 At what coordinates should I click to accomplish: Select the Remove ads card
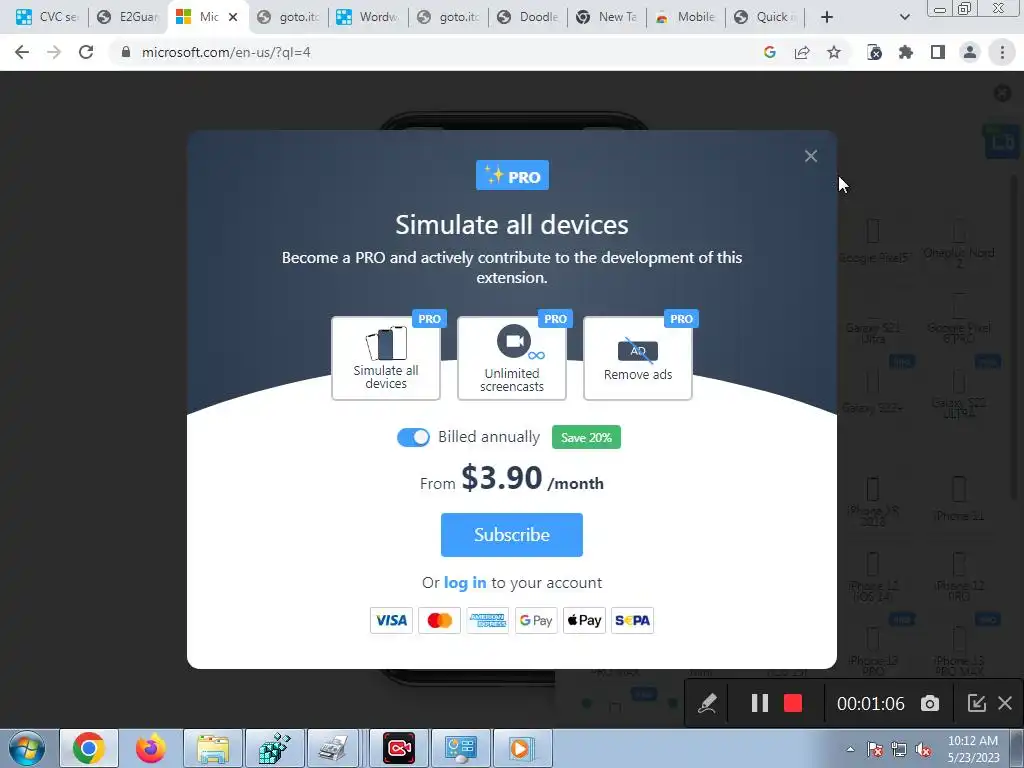pos(637,358)
